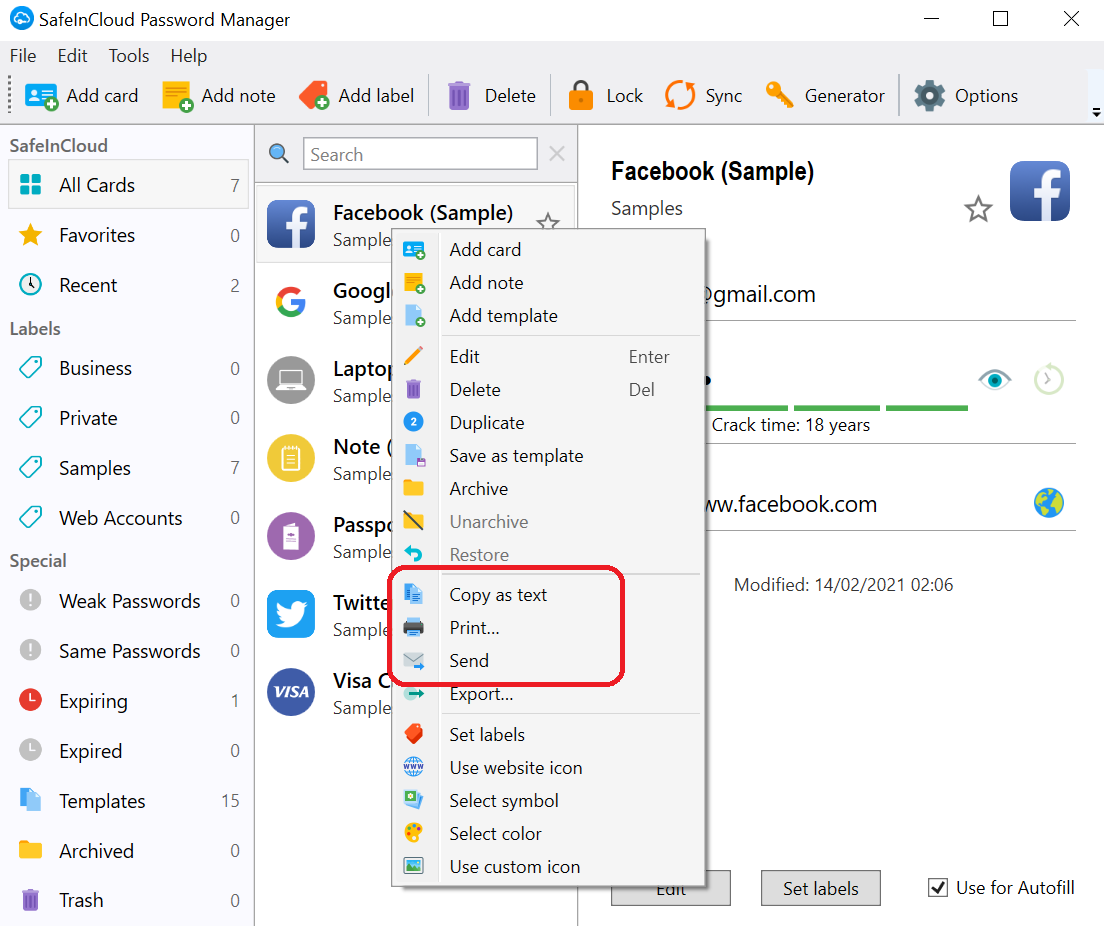Click the search magnifier icon
This screenshot has height=926, width=1104.
pos(279,154)
